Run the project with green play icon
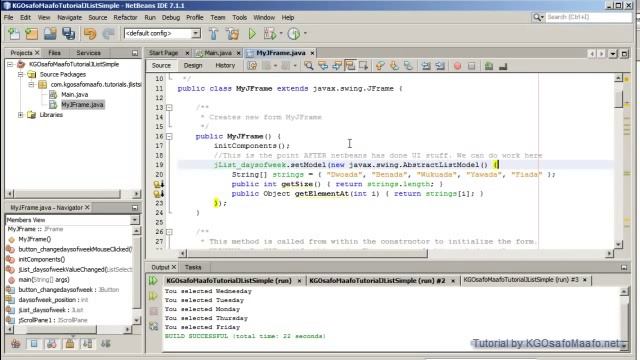The width and height of the screenshot is (640, 360). [252, 33]
